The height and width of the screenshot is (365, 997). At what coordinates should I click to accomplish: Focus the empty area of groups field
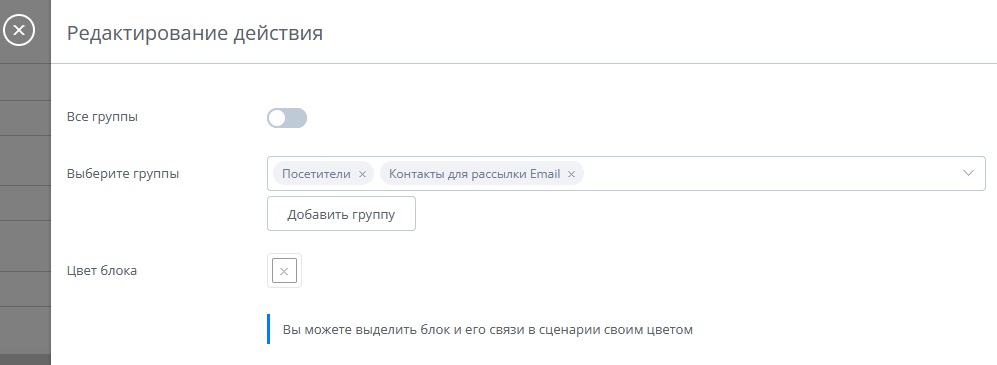[x=769, y=174]
